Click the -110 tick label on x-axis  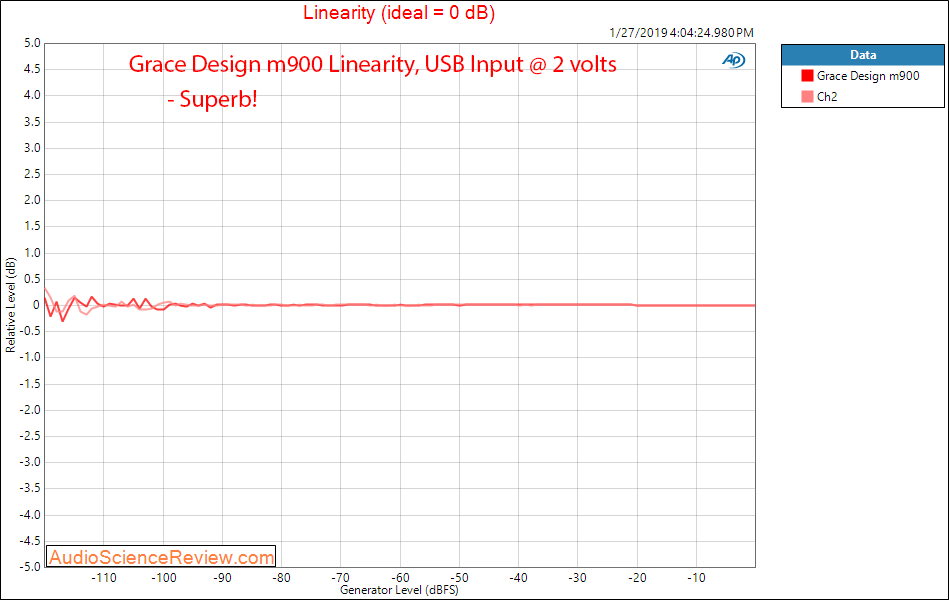tap(104, 578)
